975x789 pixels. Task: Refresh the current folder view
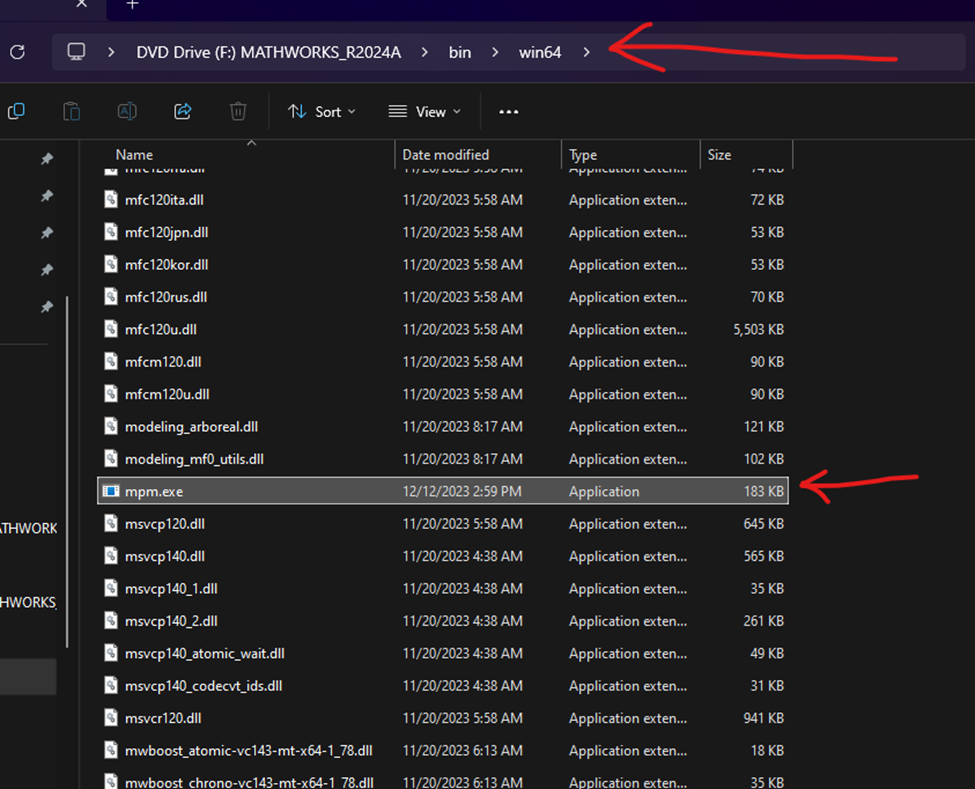pos(17,52)
